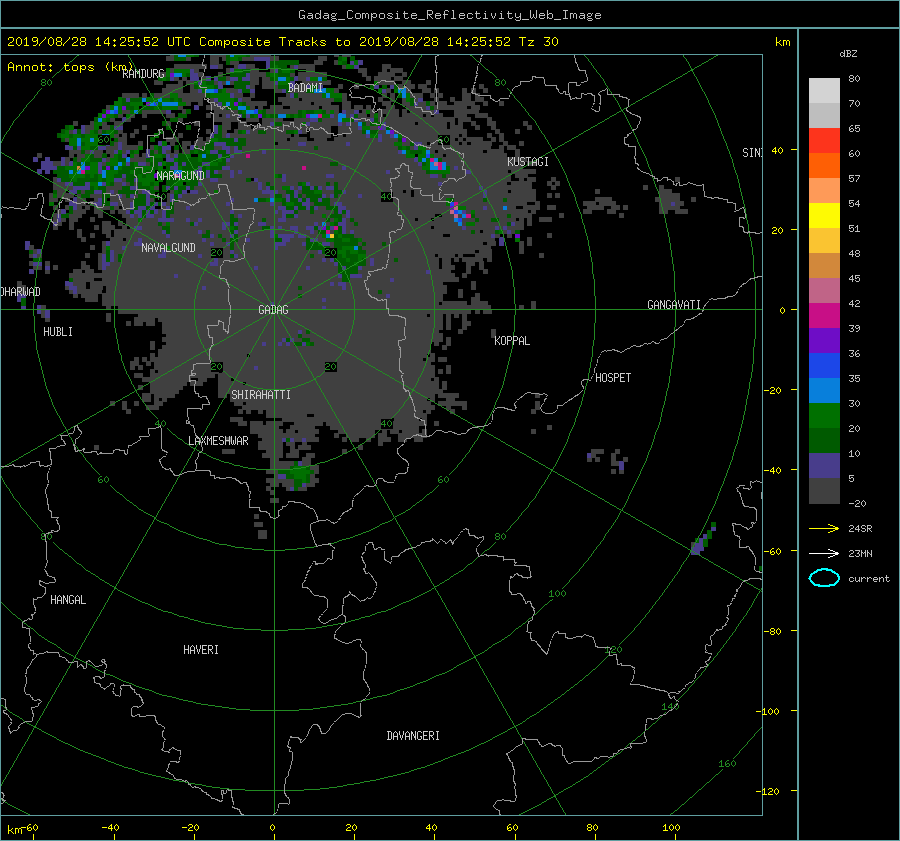
Task: Click the RAMDURG city label
Action: 143,74
